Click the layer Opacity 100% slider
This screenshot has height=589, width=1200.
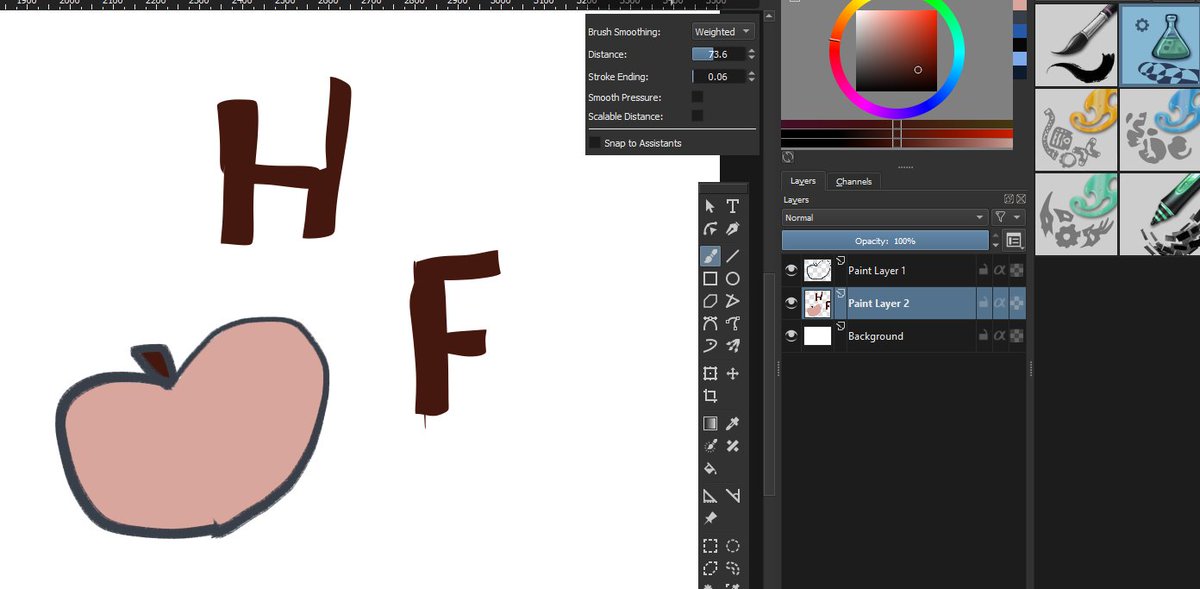pos(885,241)
